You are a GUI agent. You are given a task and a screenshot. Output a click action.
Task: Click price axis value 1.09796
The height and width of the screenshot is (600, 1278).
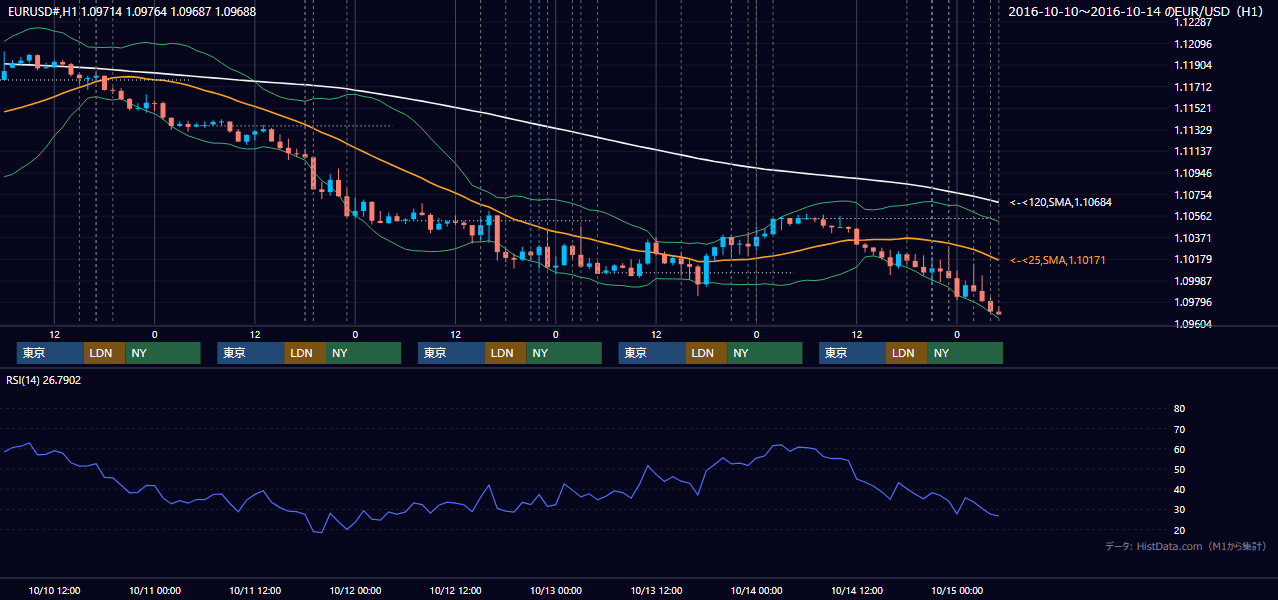(1192, 302)
